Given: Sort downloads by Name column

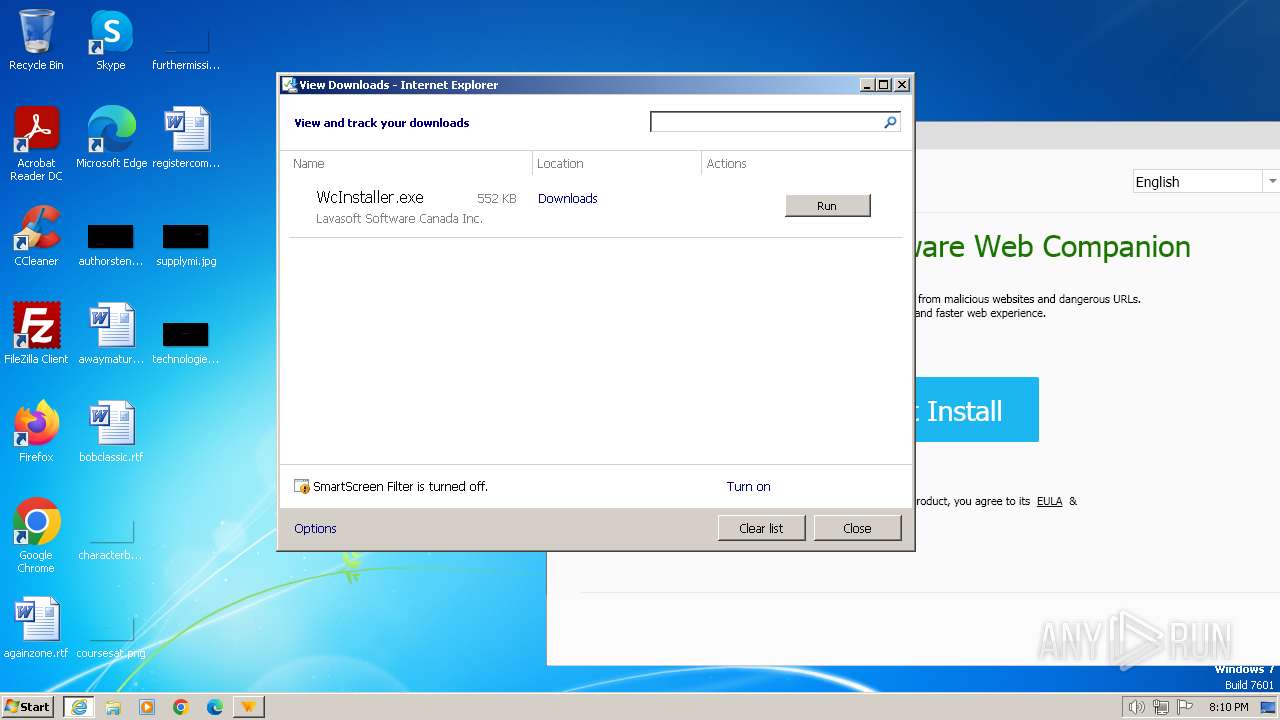Looking at the screenshot, I should (409, 164).
